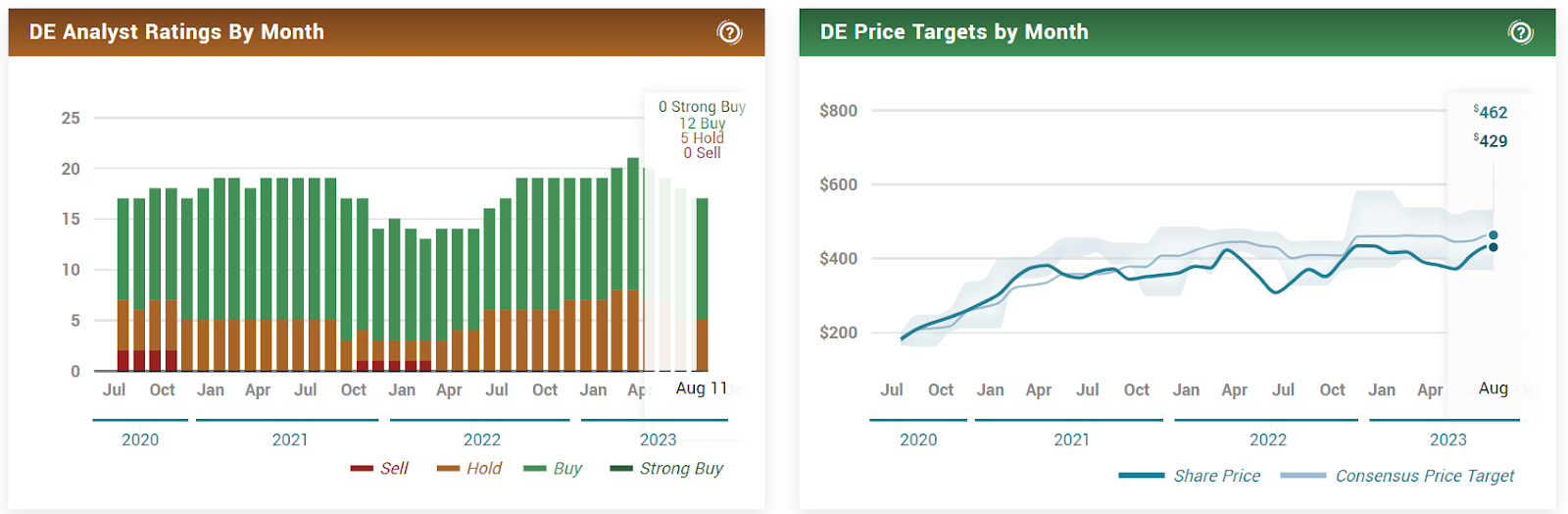This screenshot has width=1568, height=514.
Task: Click the 'Aug 11' date label on ratings chart
Action: 702,388
